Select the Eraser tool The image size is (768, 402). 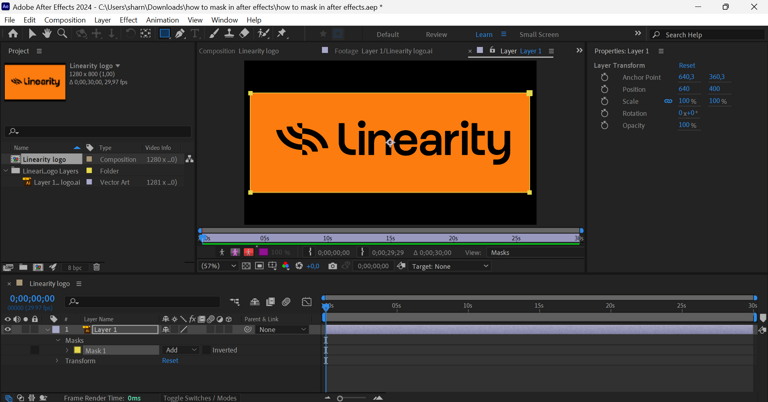tap(244, 33)
